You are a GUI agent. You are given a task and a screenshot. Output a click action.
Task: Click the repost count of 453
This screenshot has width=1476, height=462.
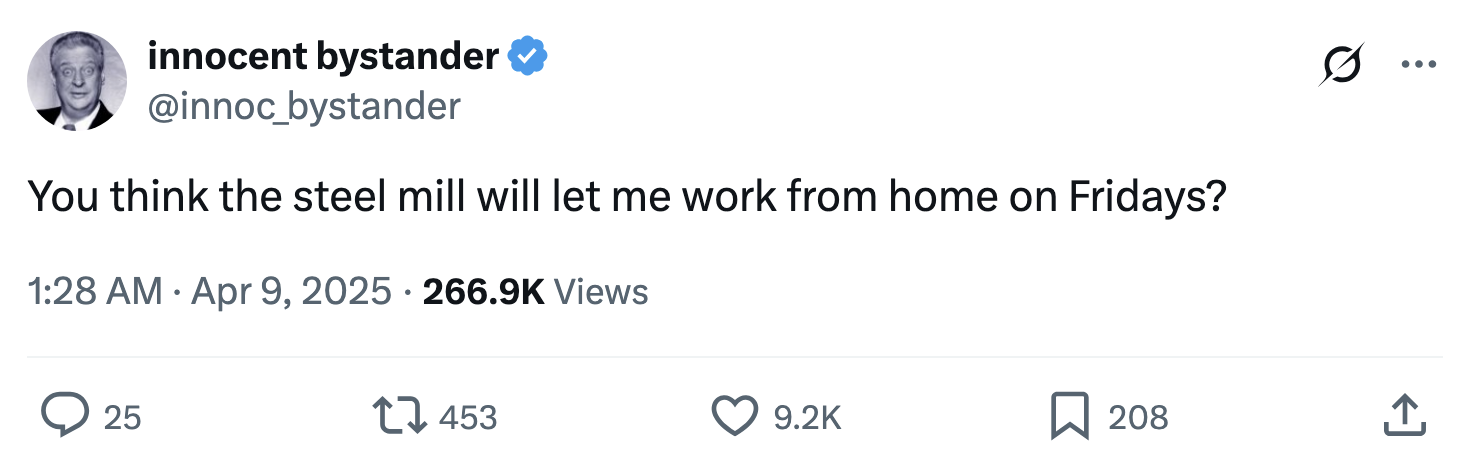pos(468,417)
